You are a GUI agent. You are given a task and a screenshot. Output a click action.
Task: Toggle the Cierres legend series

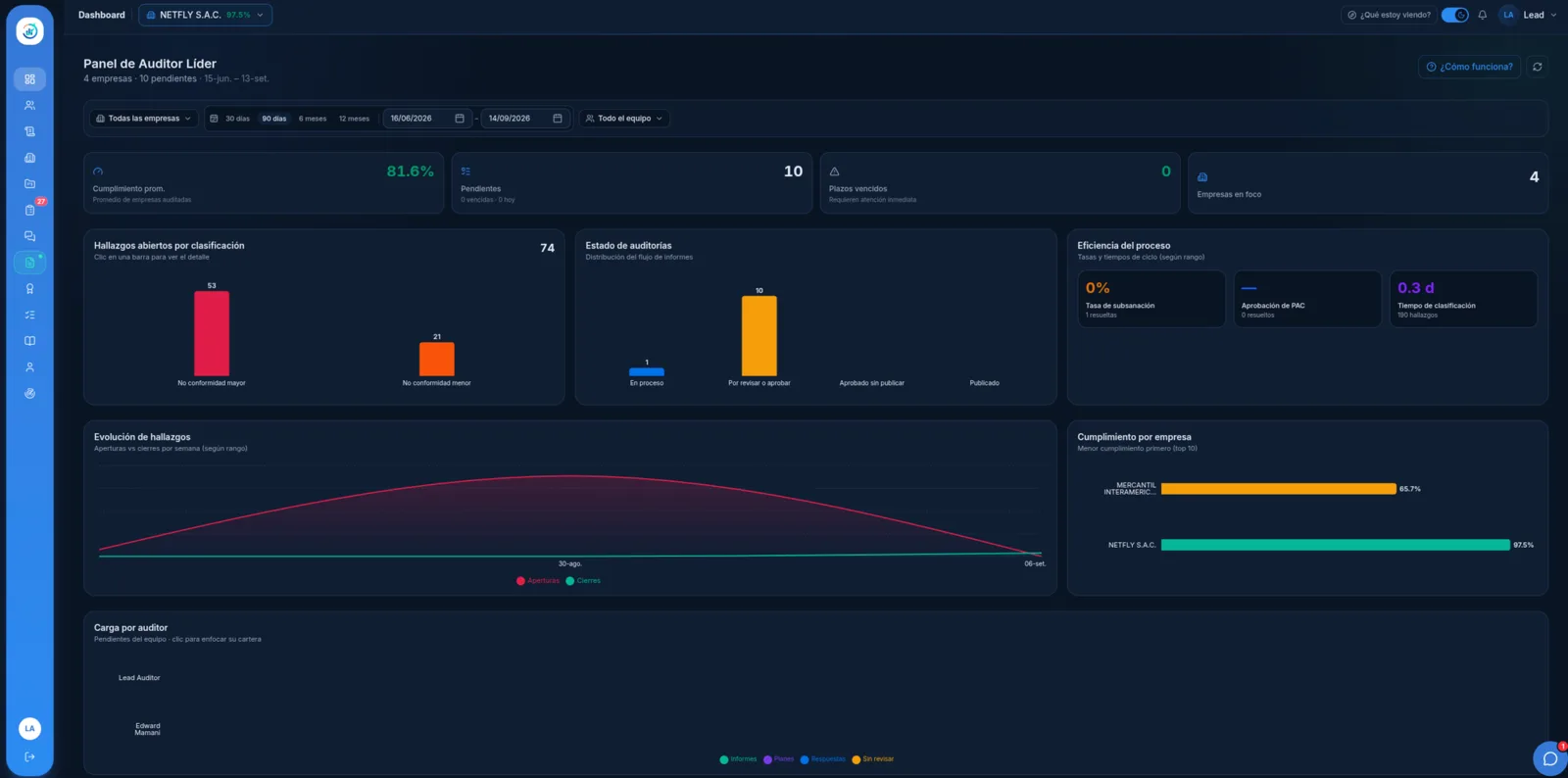[x=583, y=581]
